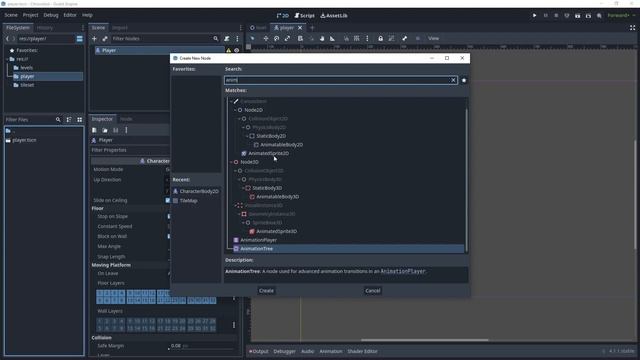
Task: Open the Scene menu
Action: (x=11, y=15)
